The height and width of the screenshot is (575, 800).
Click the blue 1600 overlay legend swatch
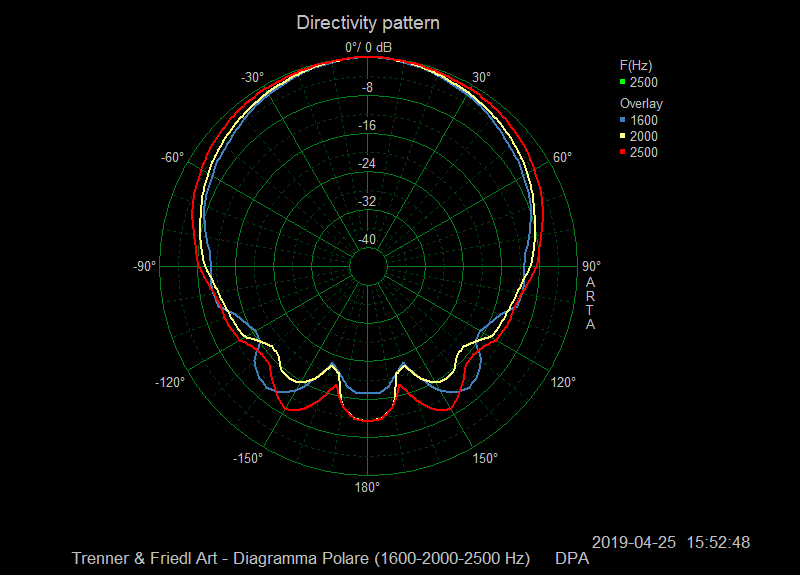pyautogui.click(x=622, y=120)
